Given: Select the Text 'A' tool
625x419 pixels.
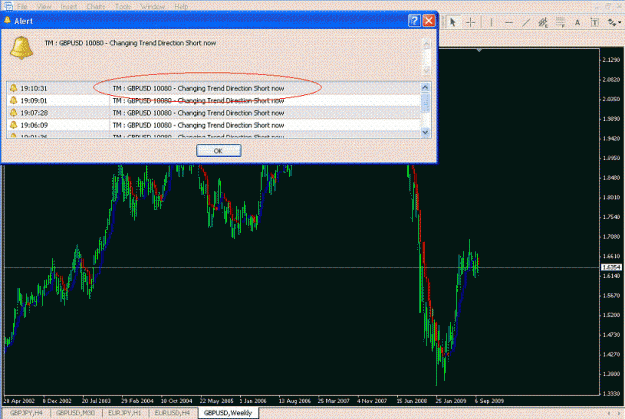Looking at the screenshot, I should click(577, 23).
